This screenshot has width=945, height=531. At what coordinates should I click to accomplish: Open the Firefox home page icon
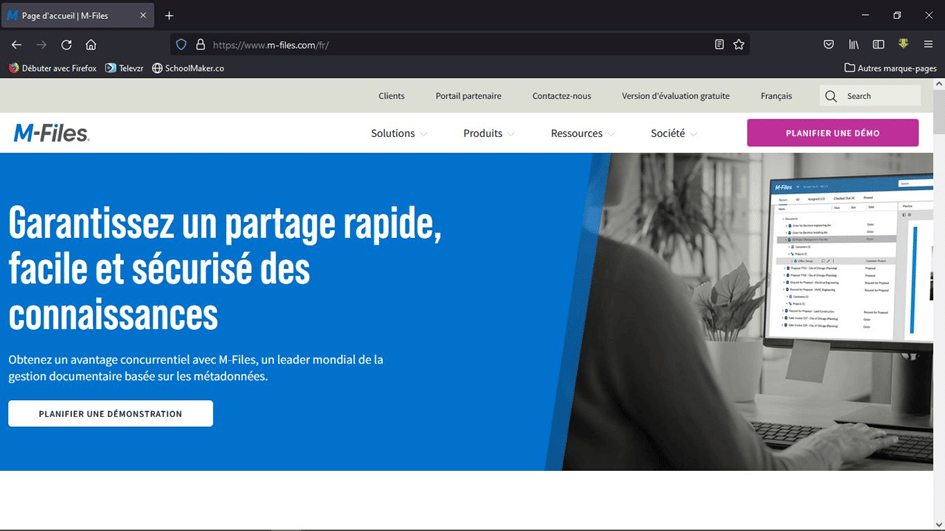coord(91,45)
